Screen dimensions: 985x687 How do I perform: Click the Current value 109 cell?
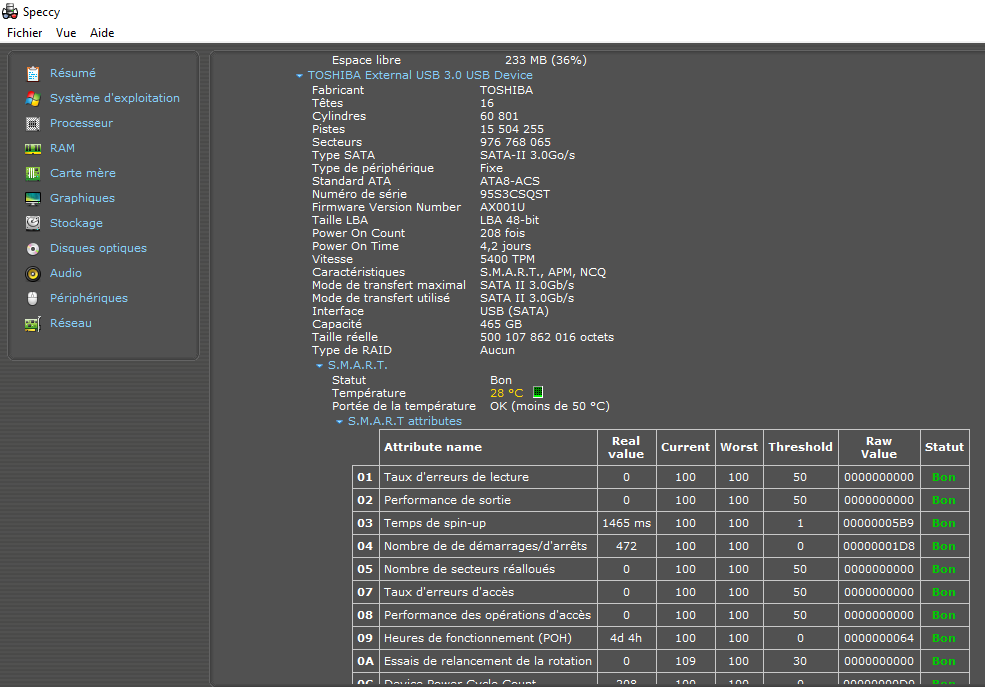(x=685, y=661)
